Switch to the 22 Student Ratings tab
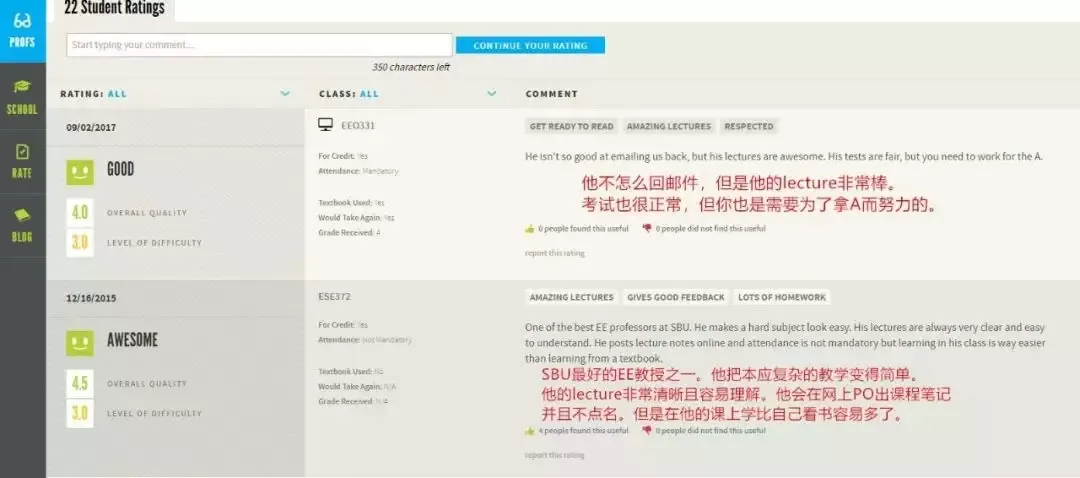This screenshot has width=1080, height=478. tap(112, 8)
